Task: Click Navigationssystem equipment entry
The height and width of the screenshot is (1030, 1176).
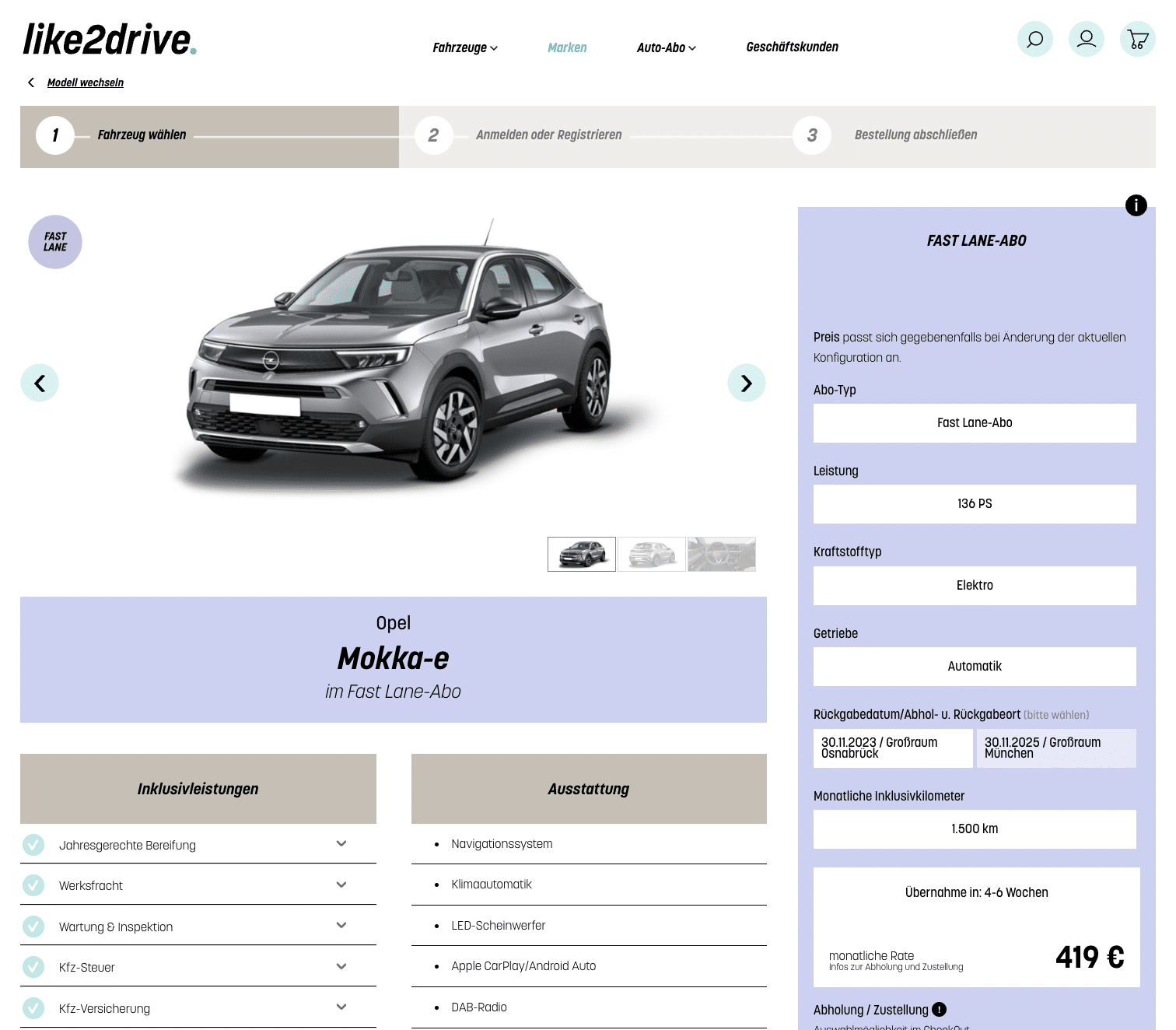Action: 502,844
